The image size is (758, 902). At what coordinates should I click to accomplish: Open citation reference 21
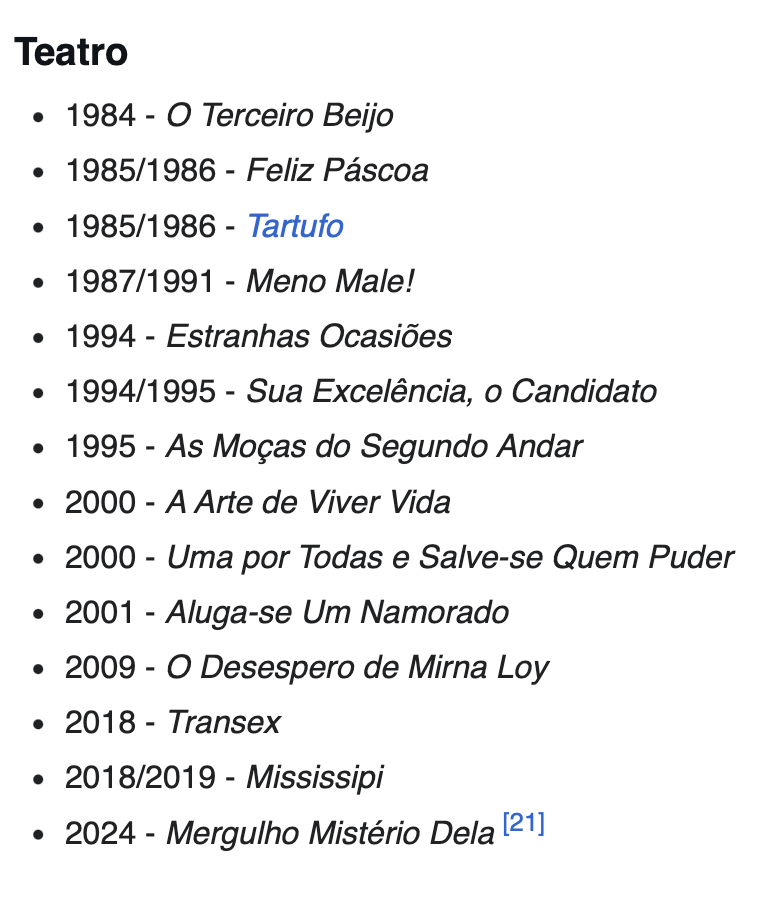click(x=524, y=826)
